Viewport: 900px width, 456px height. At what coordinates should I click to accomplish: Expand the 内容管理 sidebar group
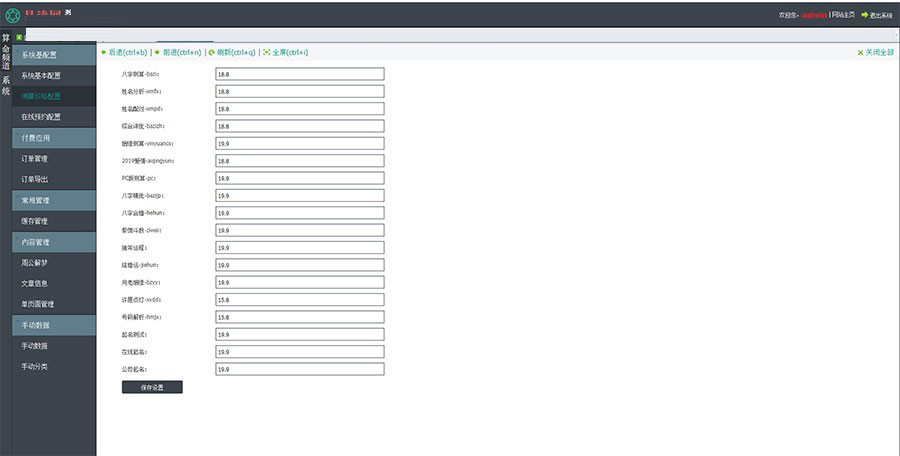point(54,242)
